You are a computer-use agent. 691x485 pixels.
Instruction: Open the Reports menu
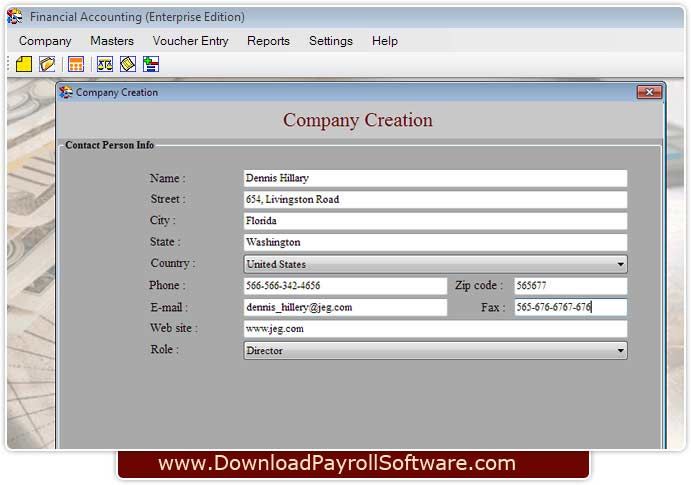(x=268, y=41)
